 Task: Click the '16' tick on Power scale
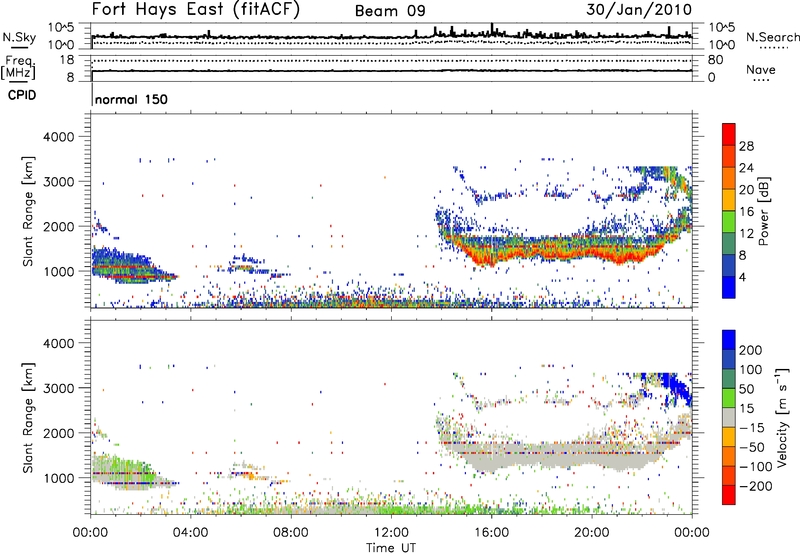[x=746, y=212]
